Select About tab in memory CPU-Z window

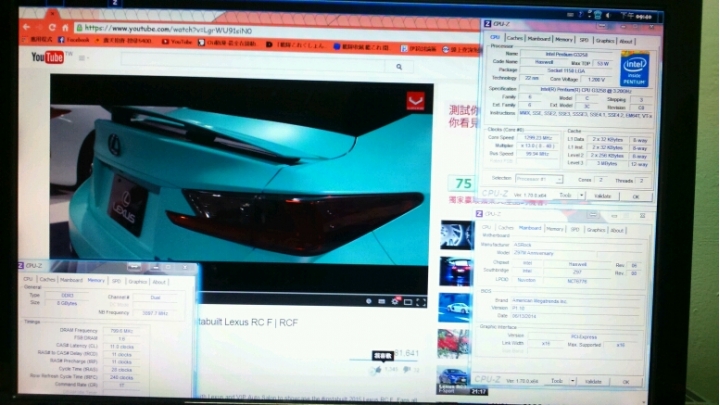point(159,282)
